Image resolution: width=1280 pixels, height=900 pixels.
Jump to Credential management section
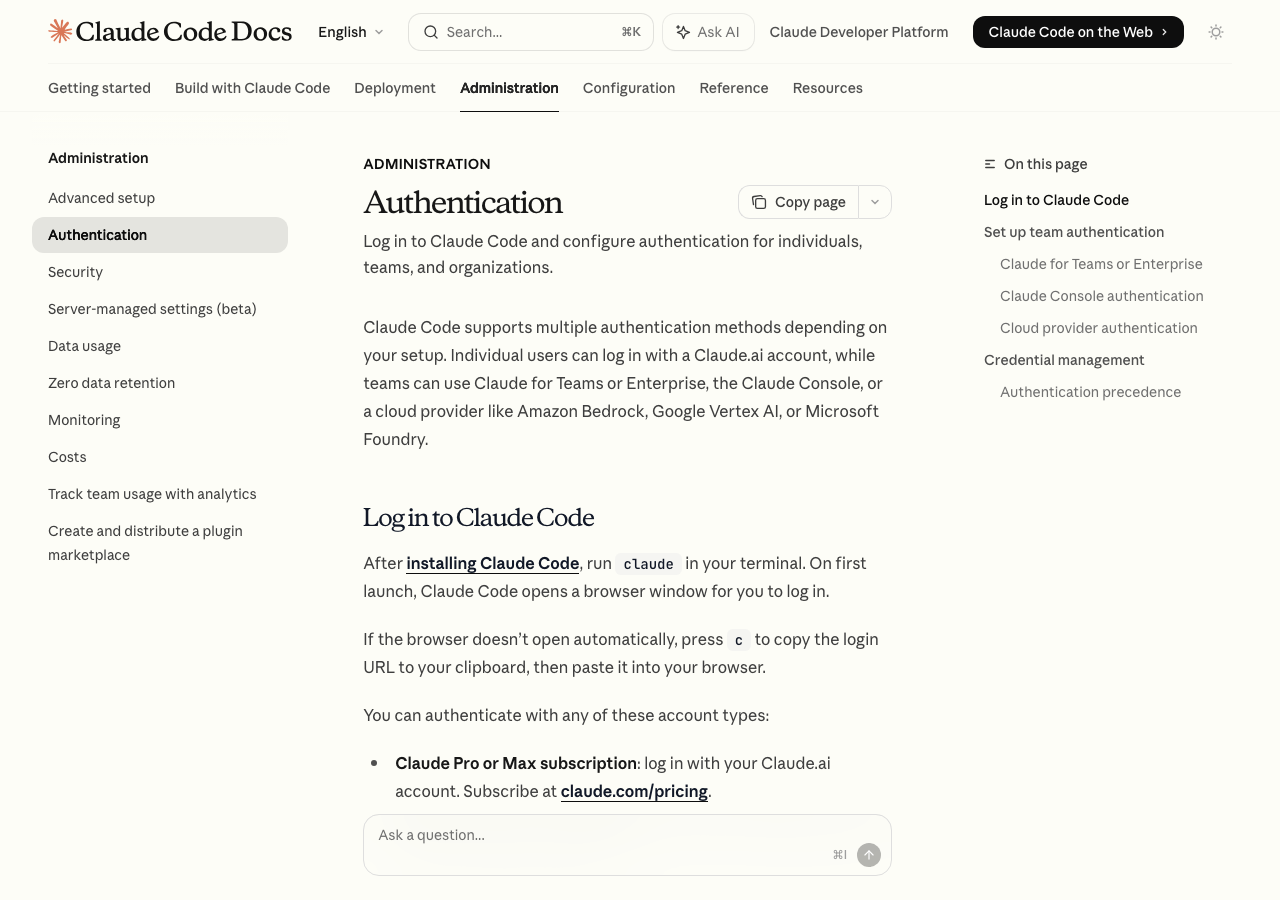click(1064, 360)
